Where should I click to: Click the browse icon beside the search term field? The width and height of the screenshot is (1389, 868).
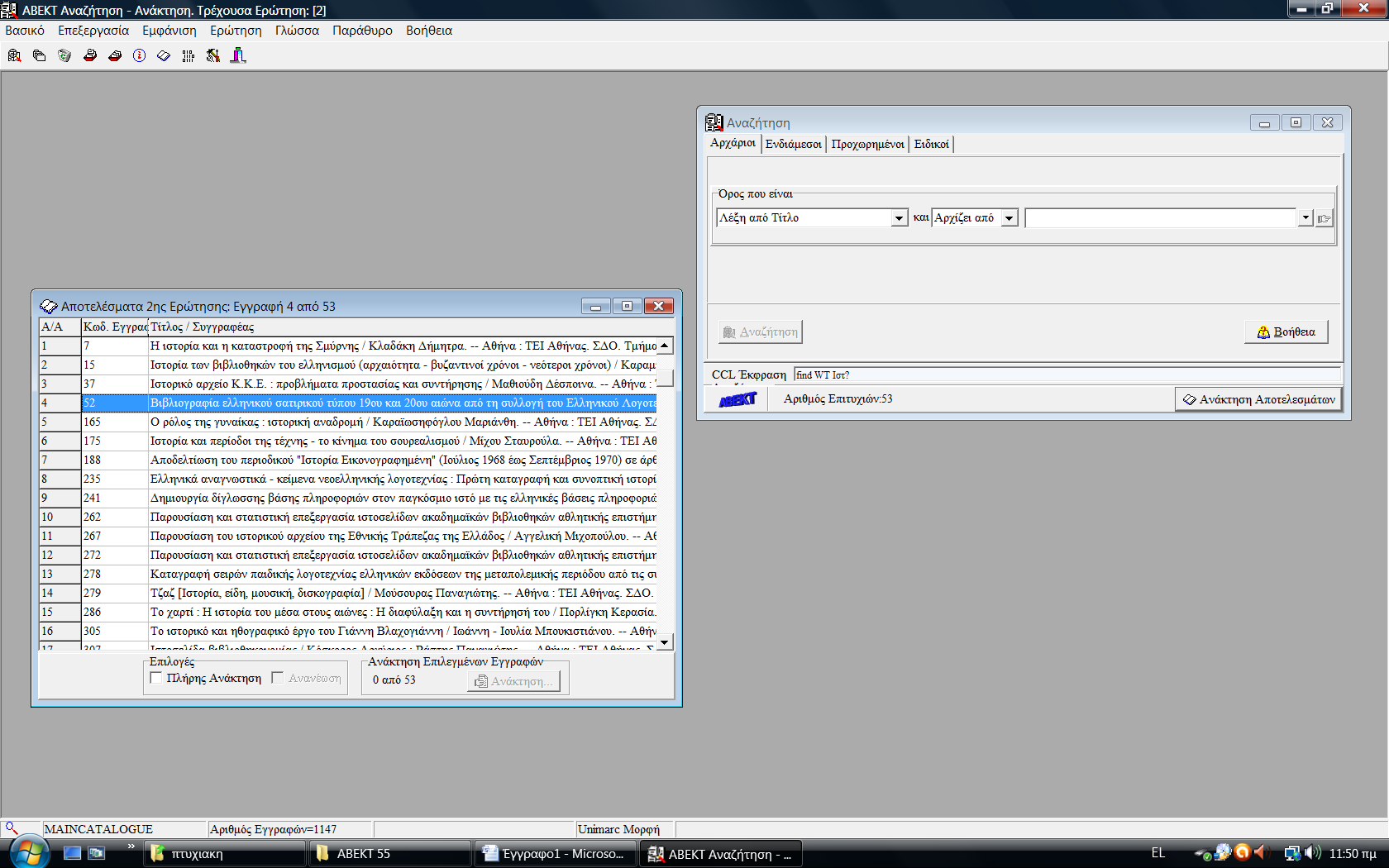(x=1325, y=218)
